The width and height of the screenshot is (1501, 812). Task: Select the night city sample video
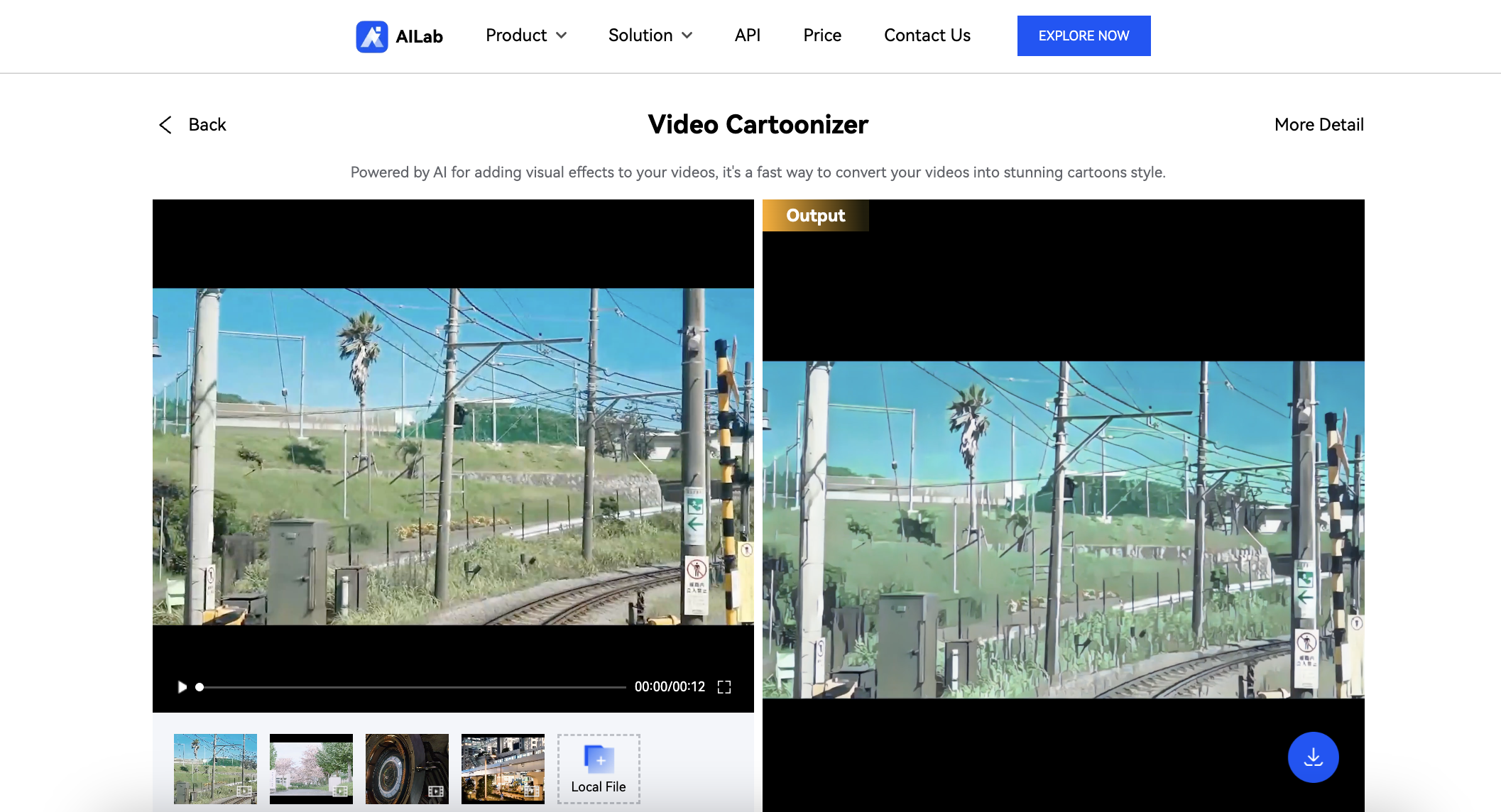tap(502, 769)
